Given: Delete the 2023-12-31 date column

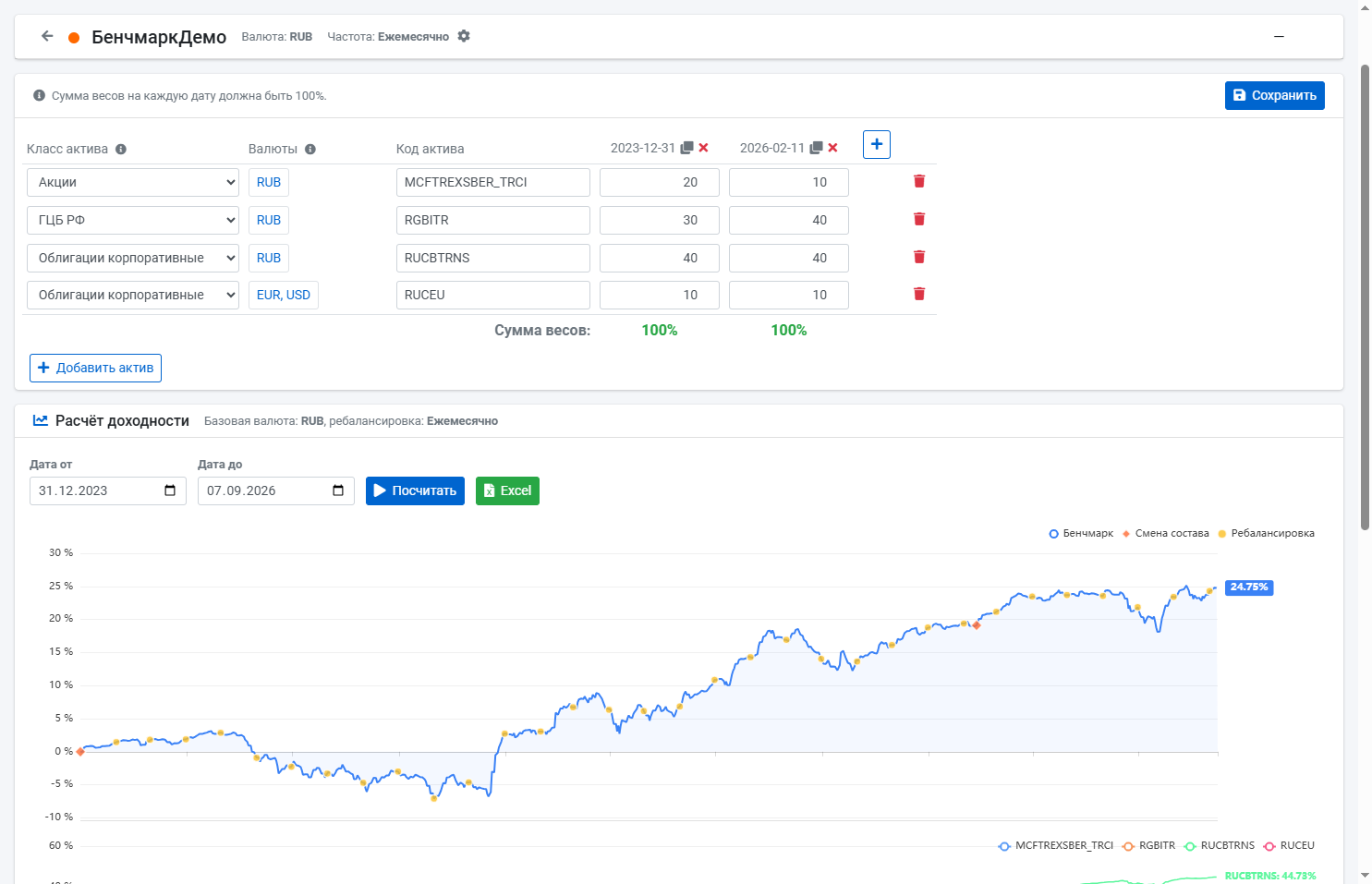Looking at the screenshot, I should (703, 148).
